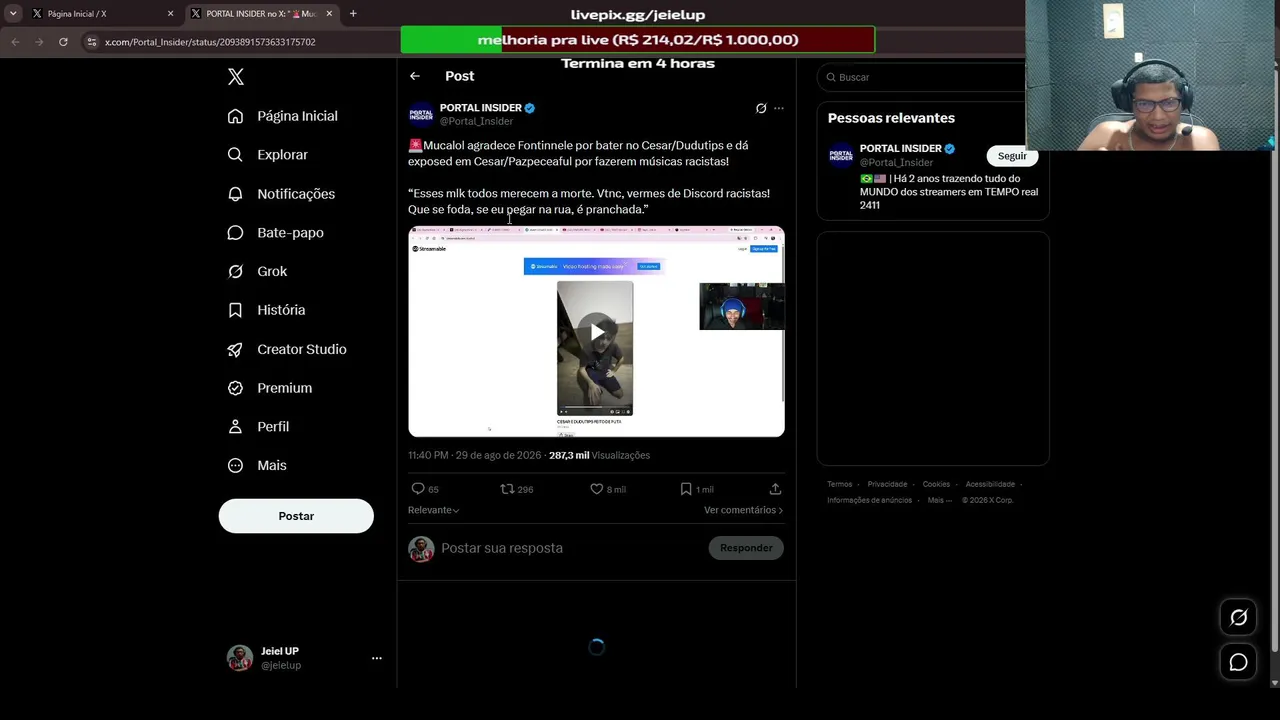Click the Buscar search field

point(925,77)
